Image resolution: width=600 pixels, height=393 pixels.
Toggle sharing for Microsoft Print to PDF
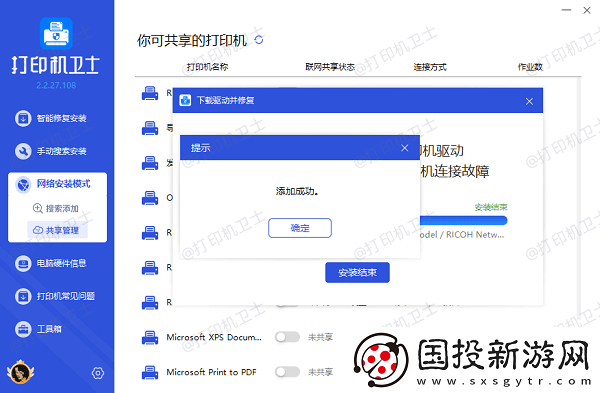pos(287,372)
